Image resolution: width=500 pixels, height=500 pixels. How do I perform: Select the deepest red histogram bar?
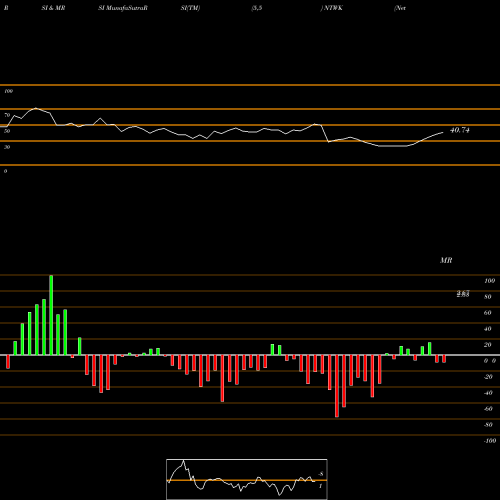[337, 386]
